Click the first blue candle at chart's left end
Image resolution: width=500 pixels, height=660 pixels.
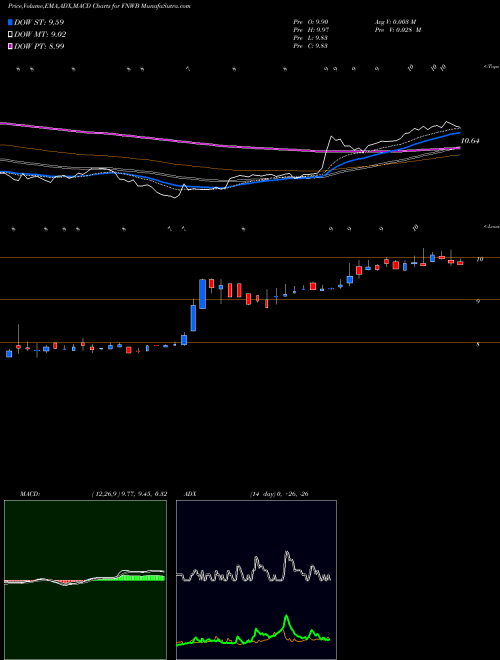click(x=9, y=354)
